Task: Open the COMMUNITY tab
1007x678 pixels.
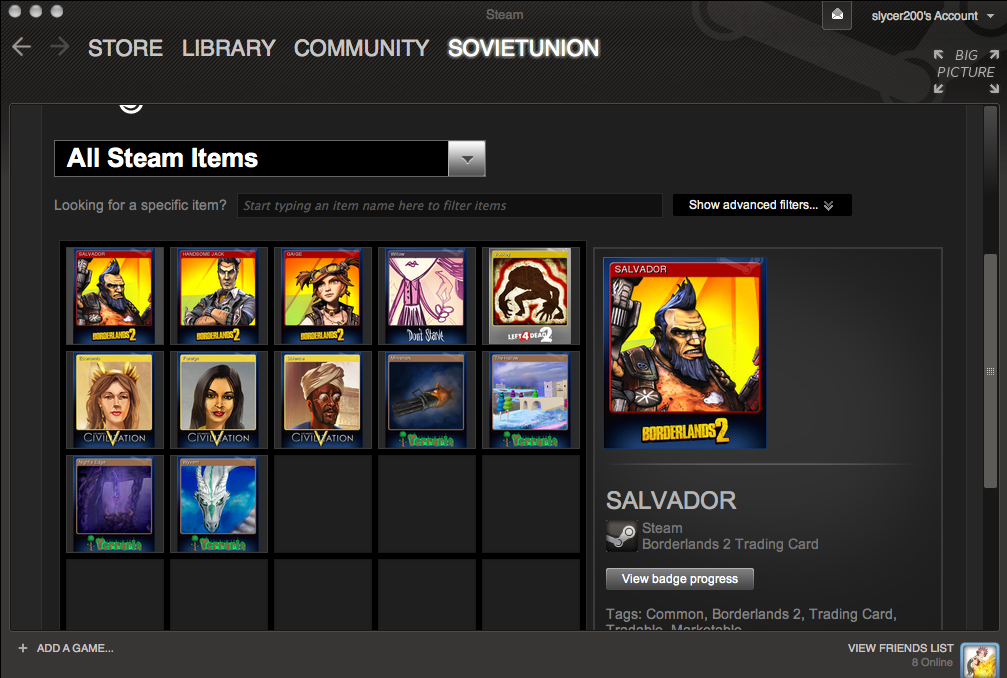Action: [x=362, y=48]
